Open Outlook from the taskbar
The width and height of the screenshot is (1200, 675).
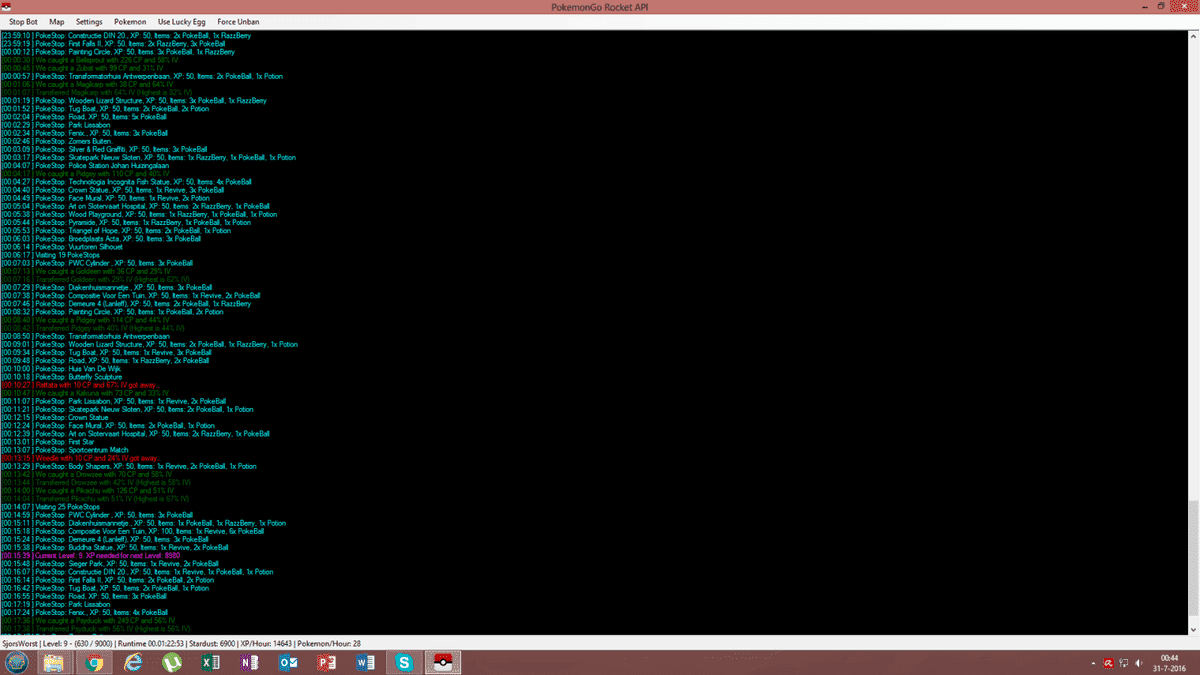[289, 662]
